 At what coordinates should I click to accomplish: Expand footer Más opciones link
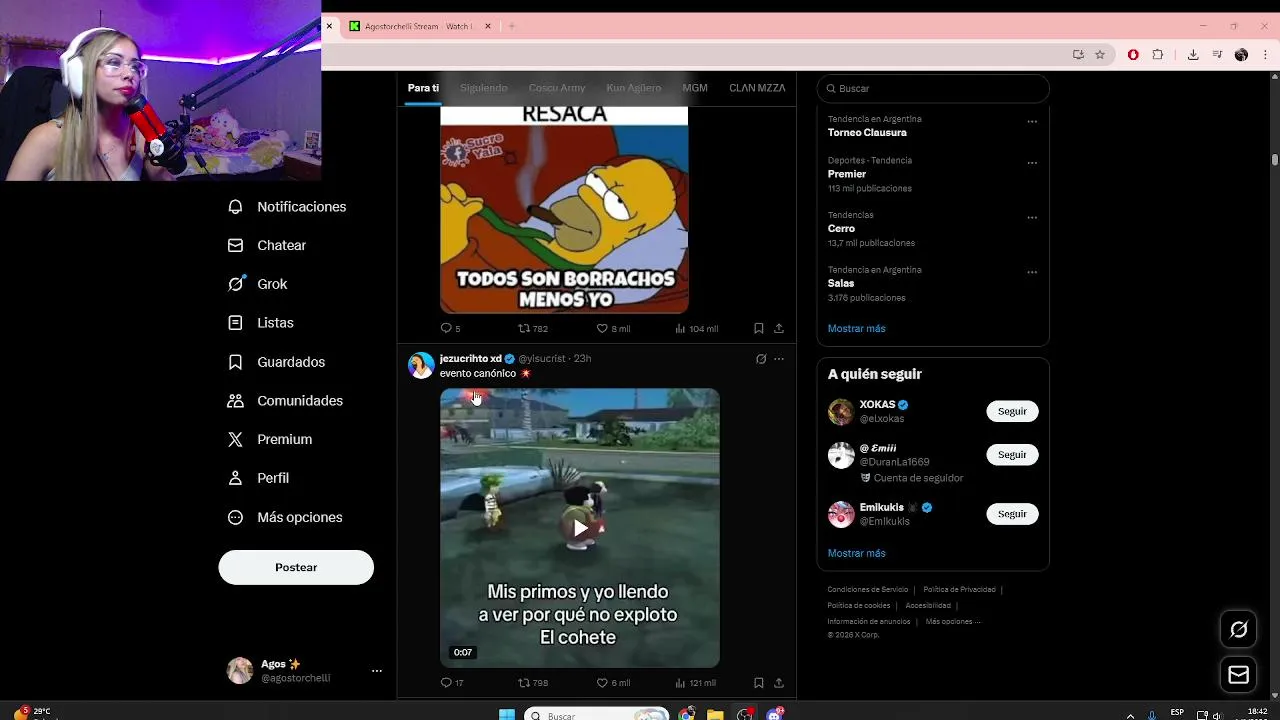point(953,621)
